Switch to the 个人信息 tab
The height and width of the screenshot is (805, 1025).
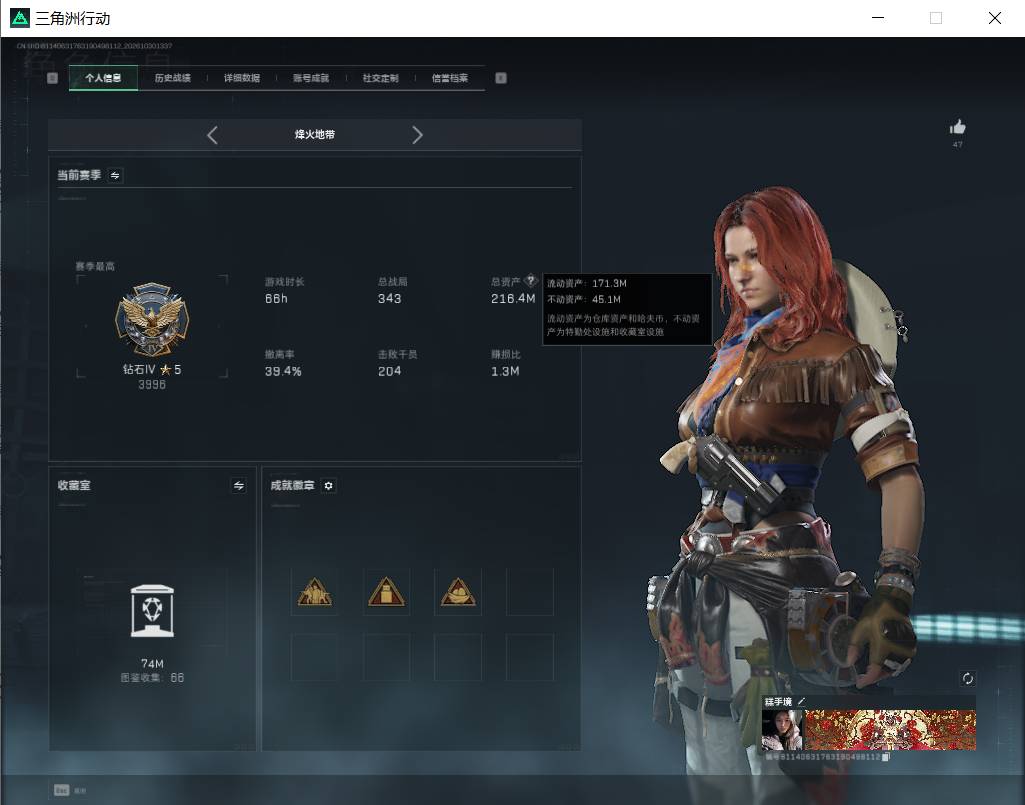[103, 78]
